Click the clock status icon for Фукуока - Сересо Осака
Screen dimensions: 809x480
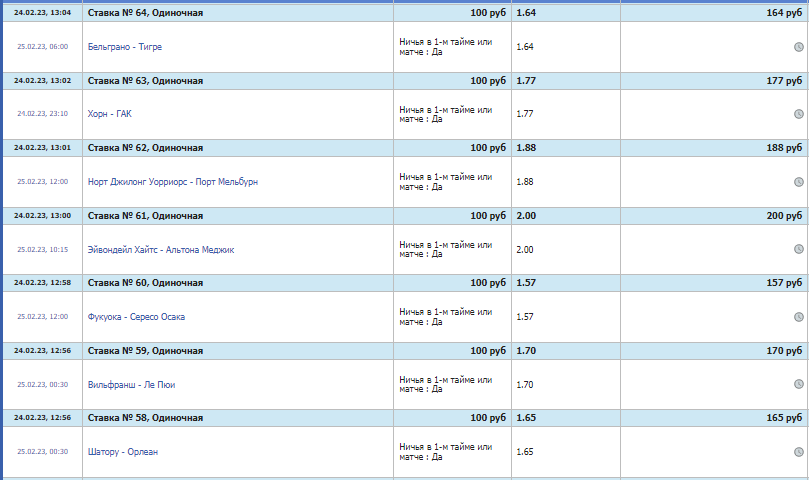pyautogui.click(x=798, y=317)
